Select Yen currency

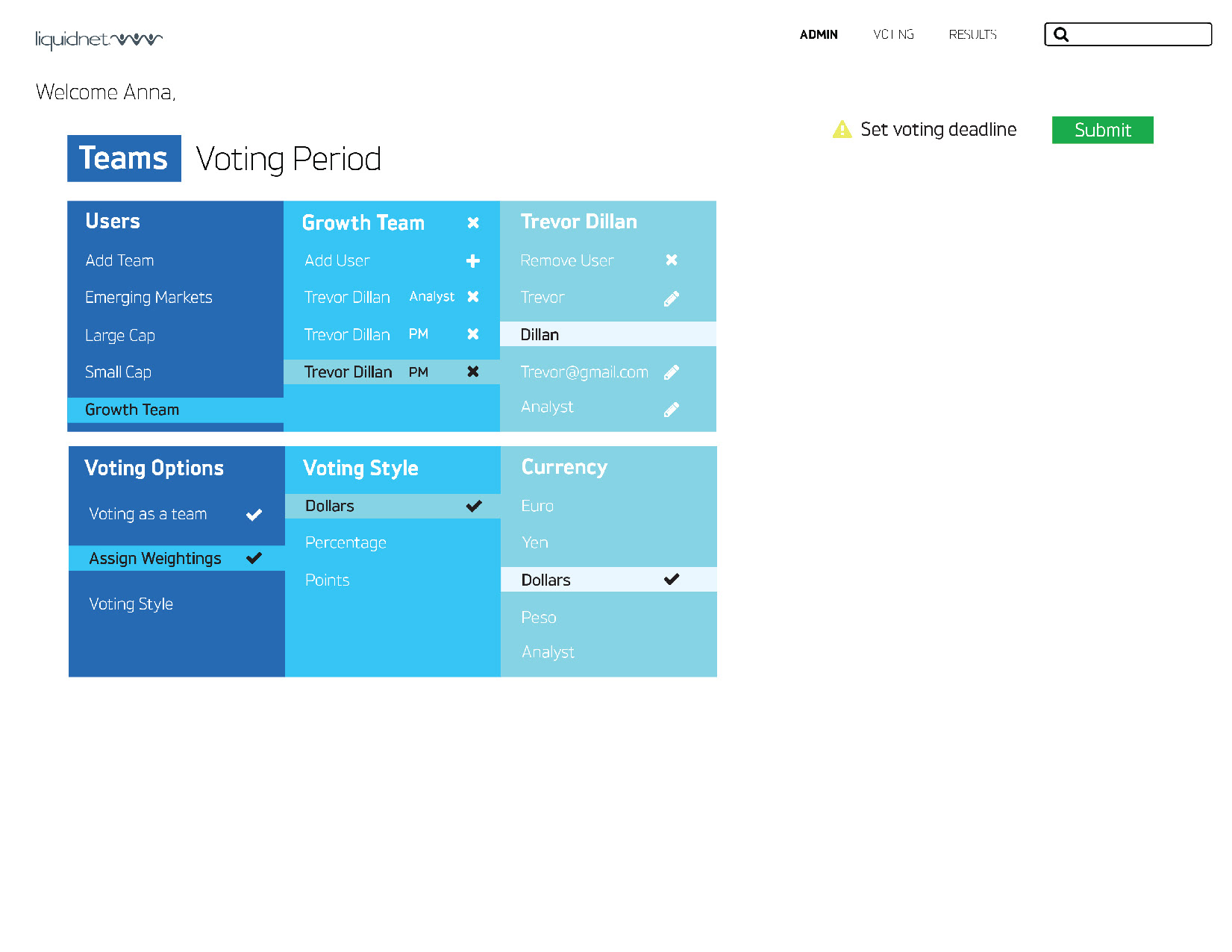coord(535,542)
